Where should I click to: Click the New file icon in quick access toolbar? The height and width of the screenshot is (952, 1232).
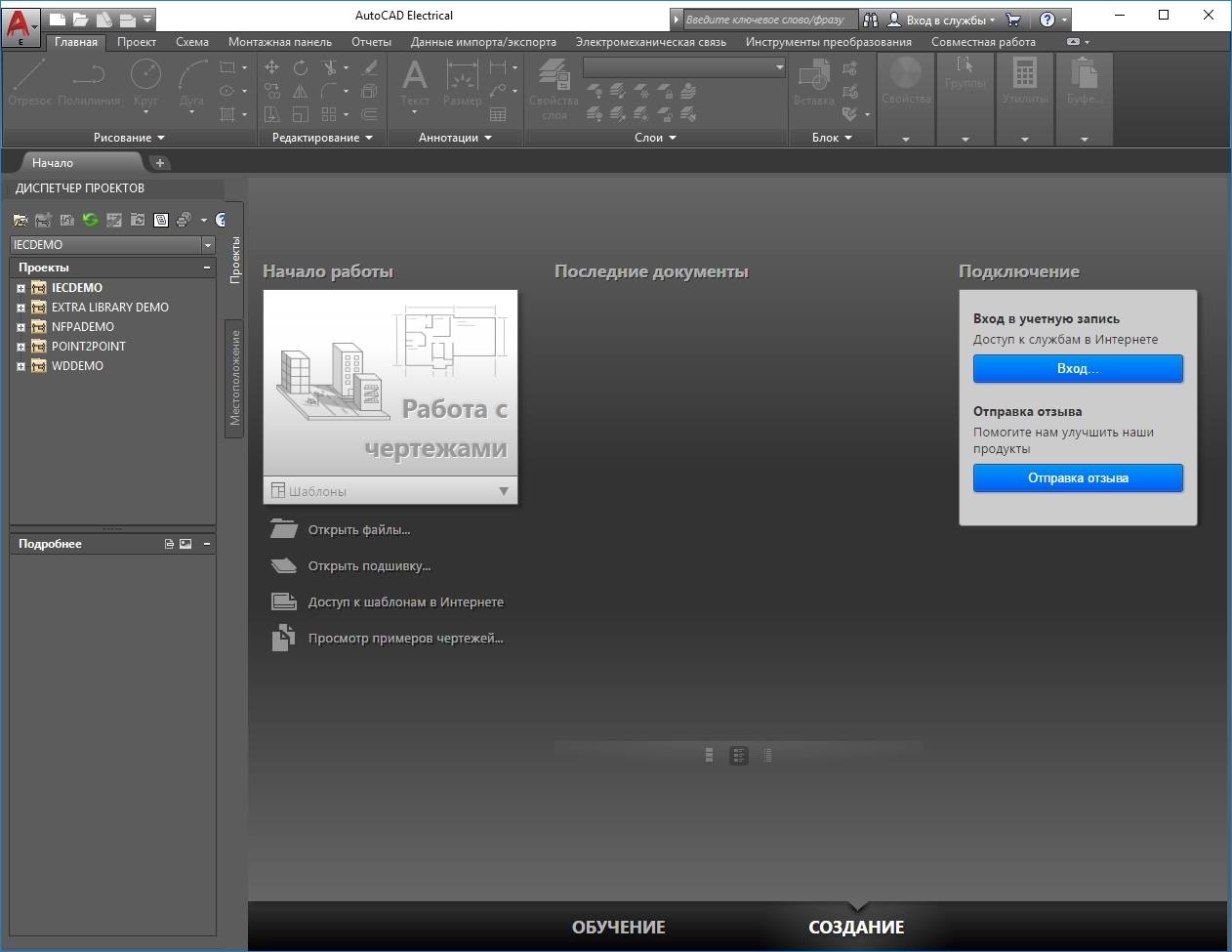point(58,19)
